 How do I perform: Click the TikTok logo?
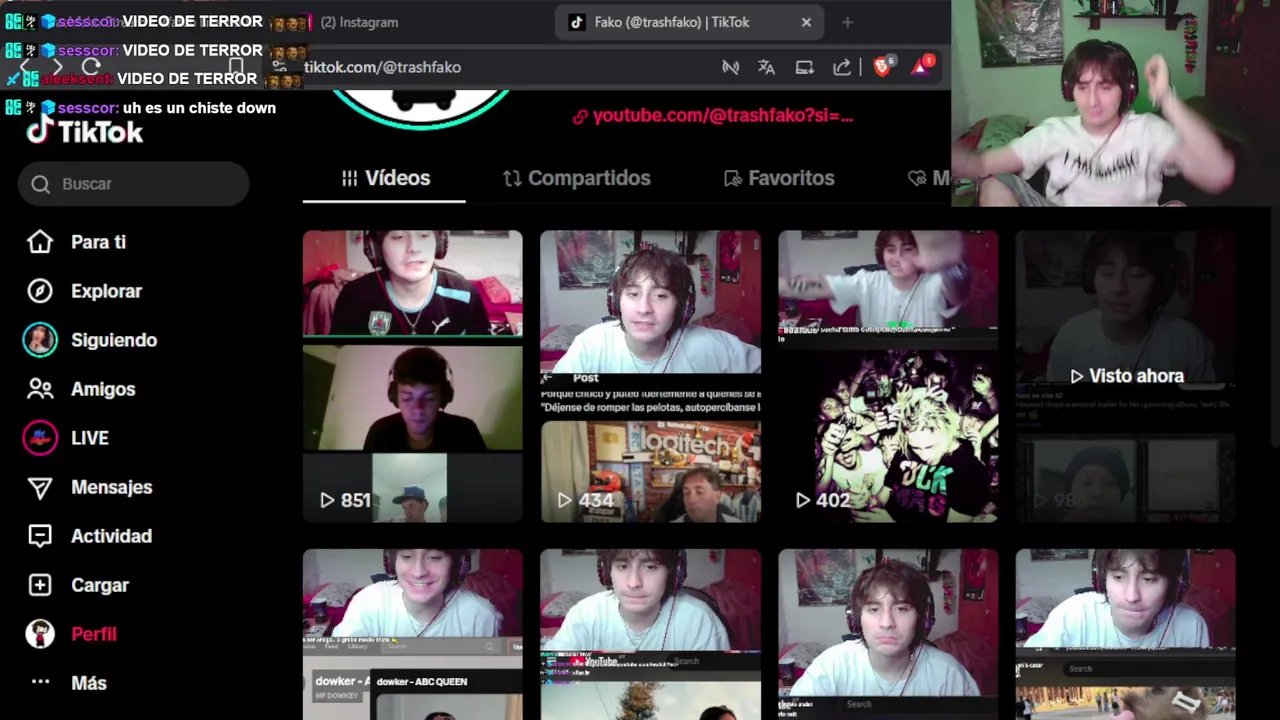pyautogui.click(x=85, y=131)
